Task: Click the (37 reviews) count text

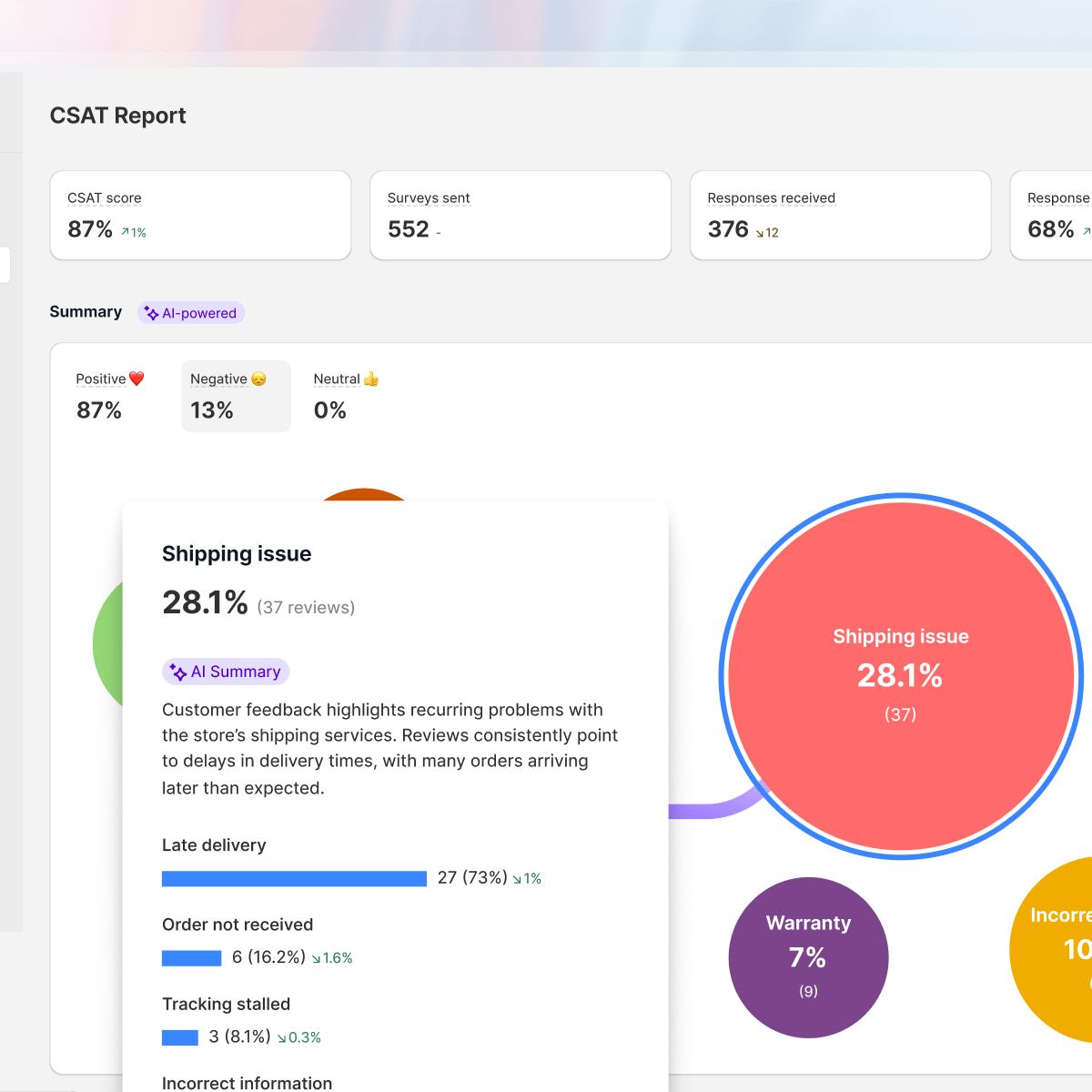Action: 306,608
